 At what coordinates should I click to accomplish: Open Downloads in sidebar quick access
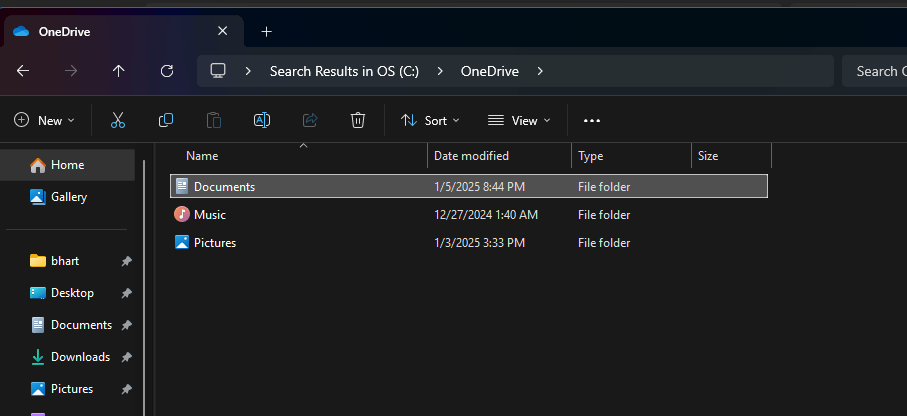point(68,356)
